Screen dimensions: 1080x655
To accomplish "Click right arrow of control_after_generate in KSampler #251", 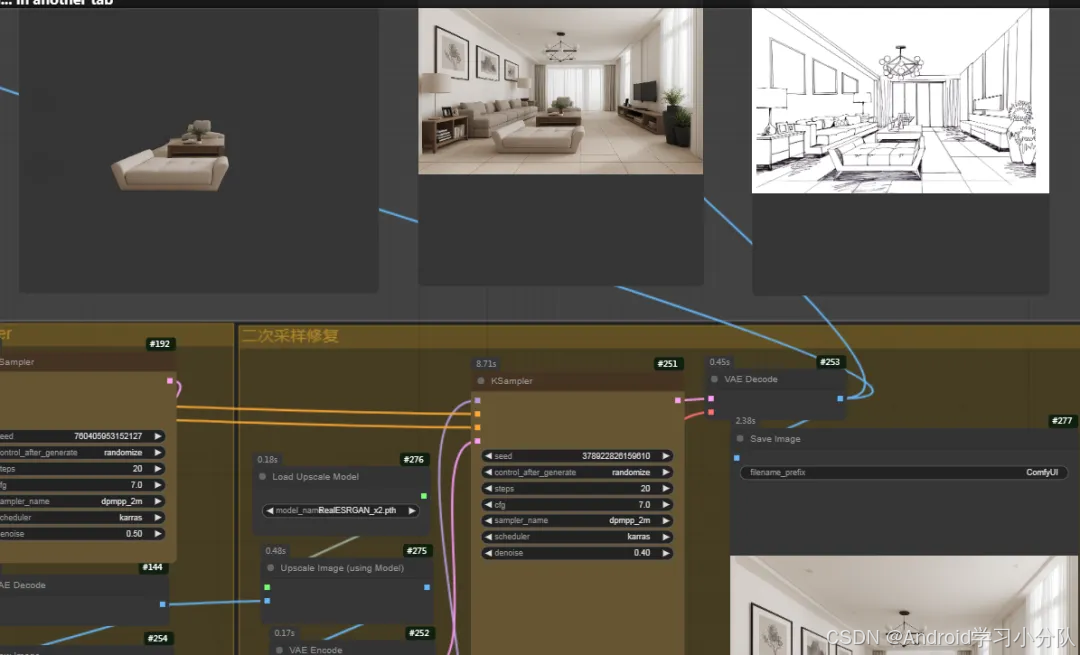I will 665,472.
